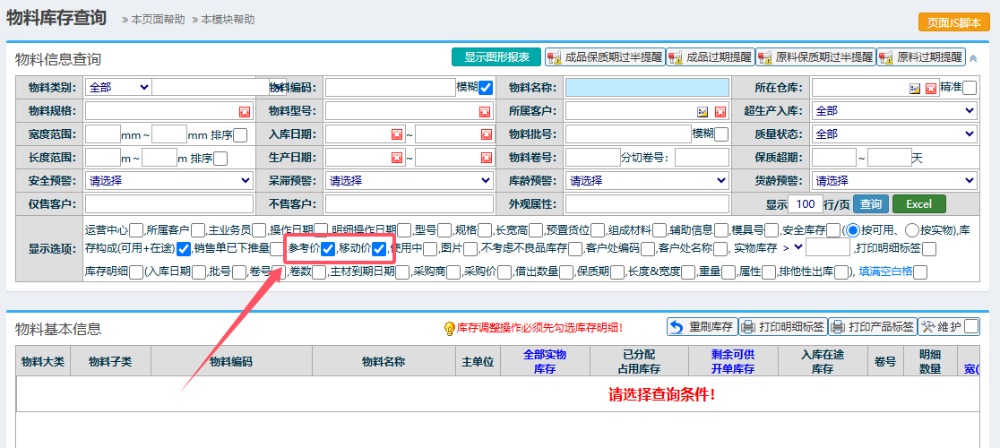The width and height of the screenshot is (1000, 448).
Task: Click the green Excel export button
Action: (x=918, y=204)
